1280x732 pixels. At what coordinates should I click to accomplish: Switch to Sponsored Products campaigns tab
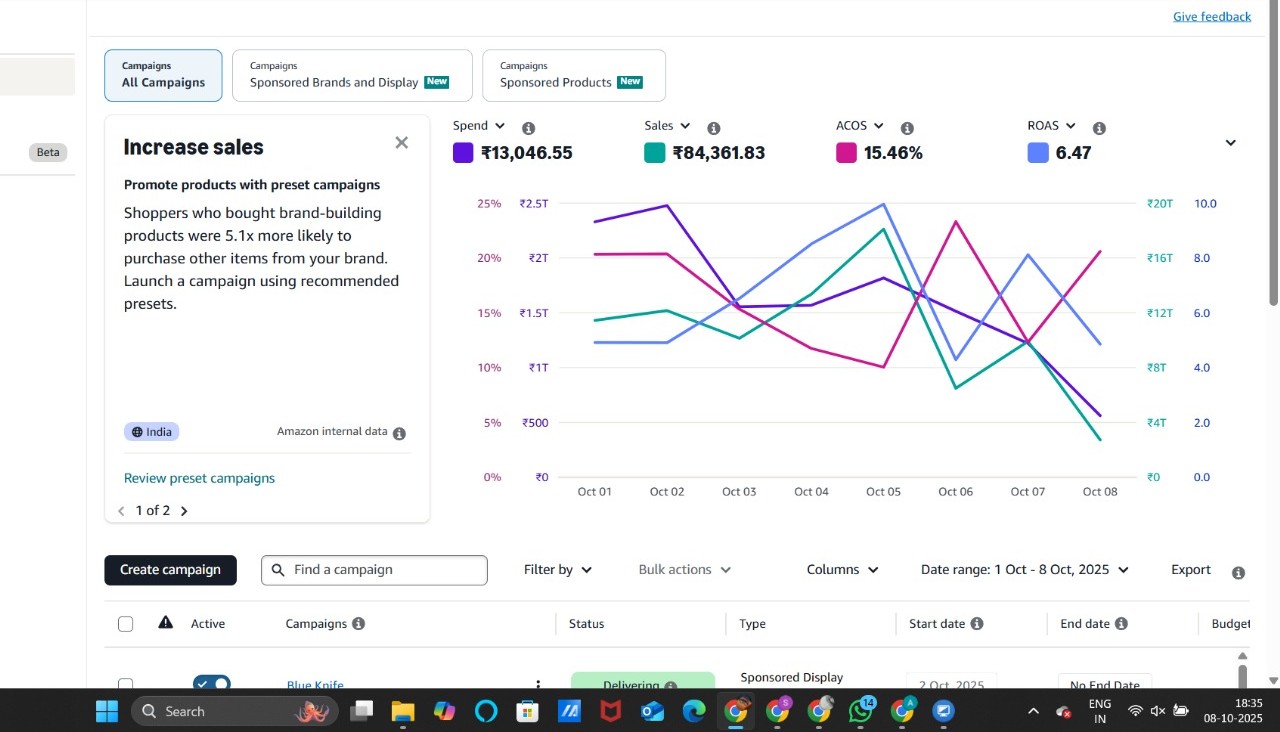(573, 76)
